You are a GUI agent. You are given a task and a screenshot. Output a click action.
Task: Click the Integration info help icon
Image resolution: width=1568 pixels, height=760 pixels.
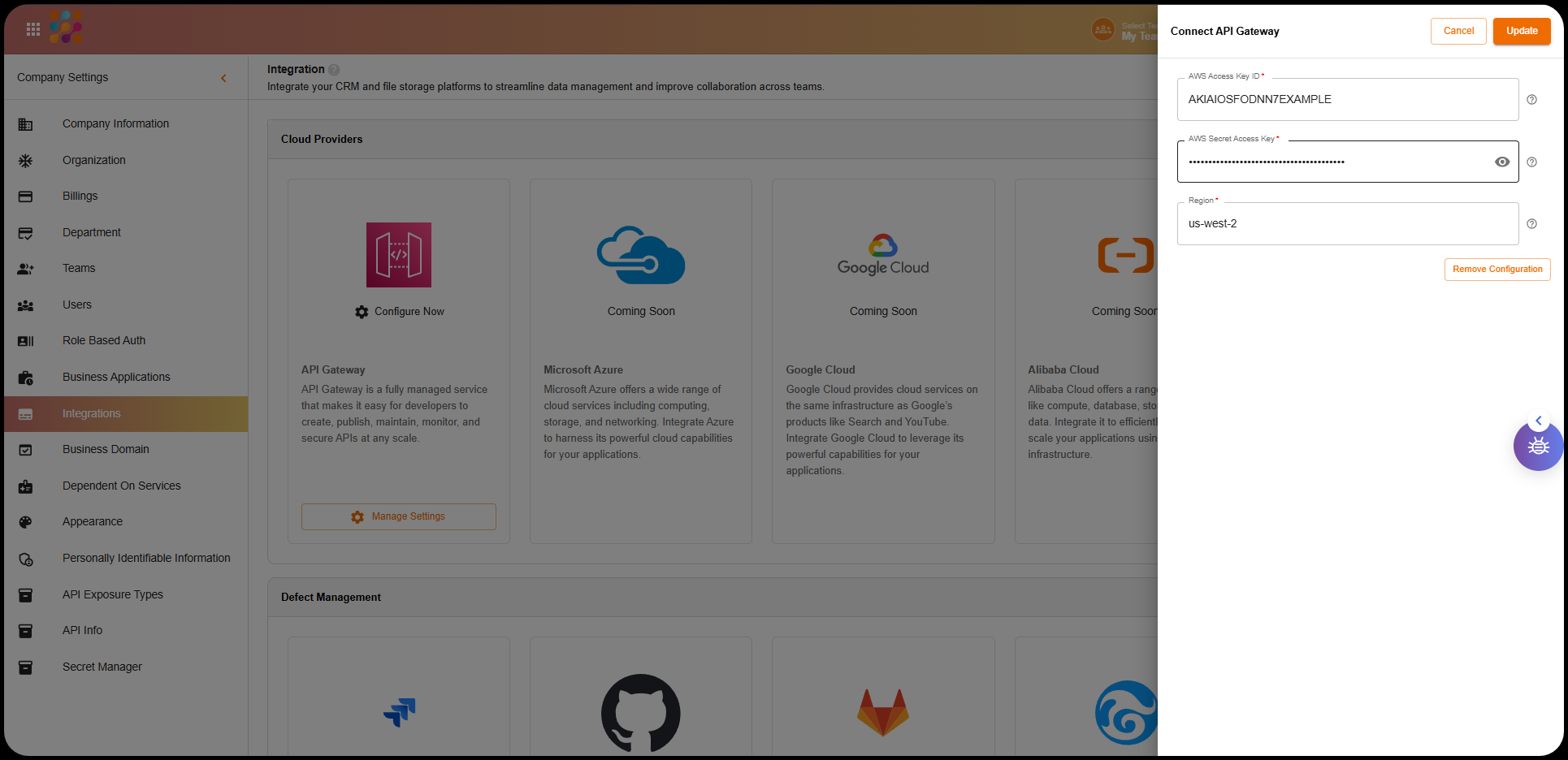(334, 70)
